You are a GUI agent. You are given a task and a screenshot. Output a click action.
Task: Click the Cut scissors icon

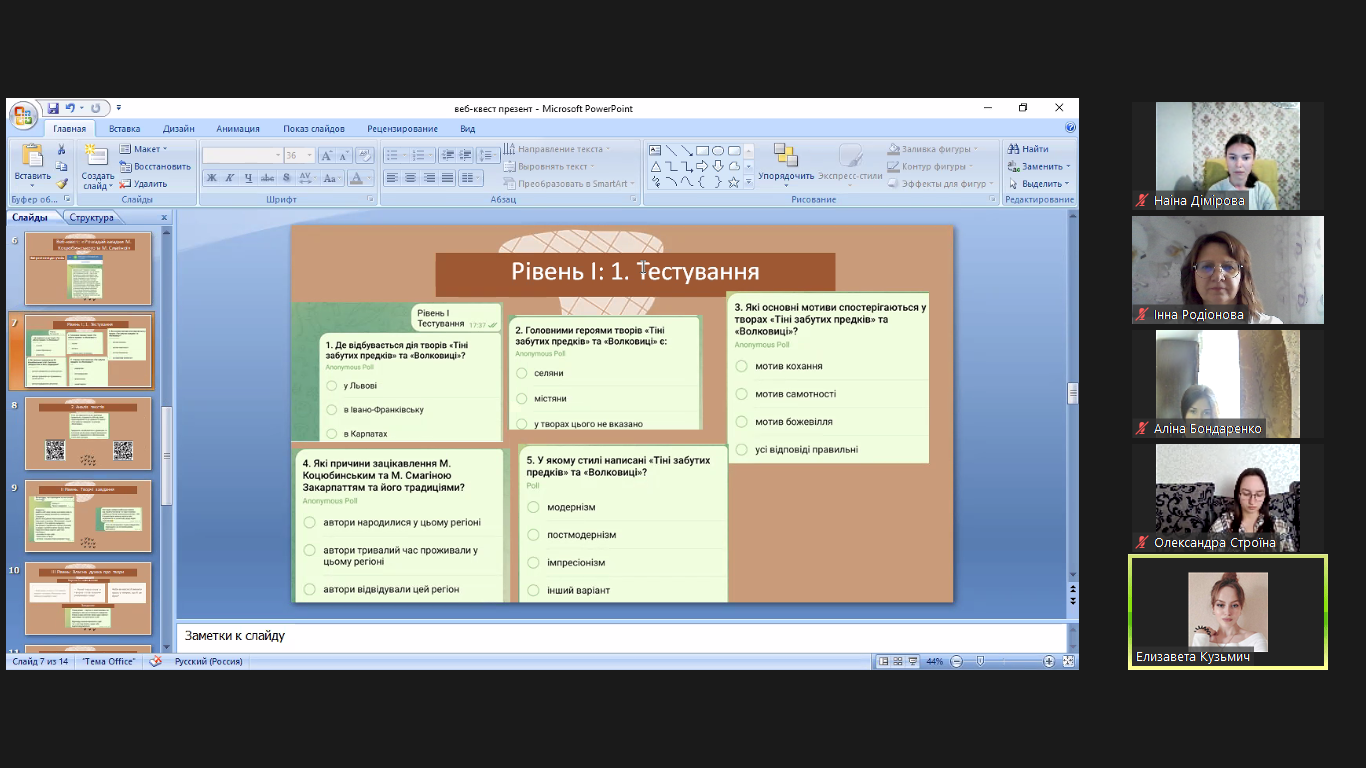[62, 149]
